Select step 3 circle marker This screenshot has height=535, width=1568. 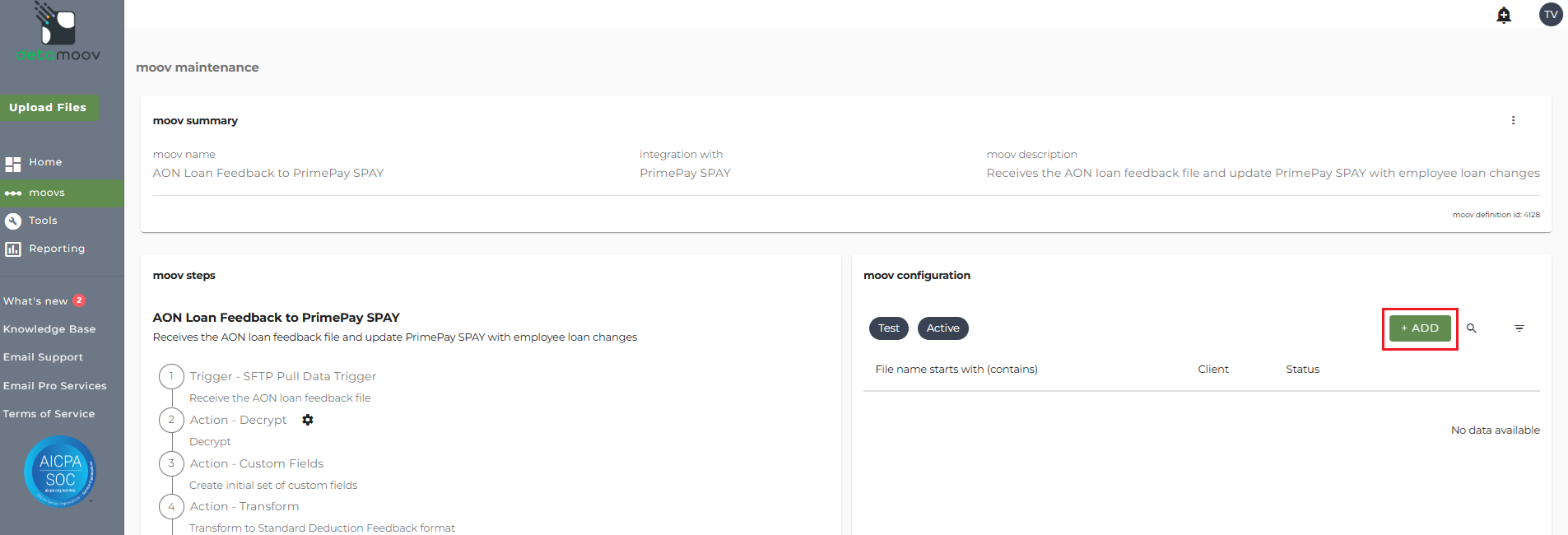(x=171, y=463)
